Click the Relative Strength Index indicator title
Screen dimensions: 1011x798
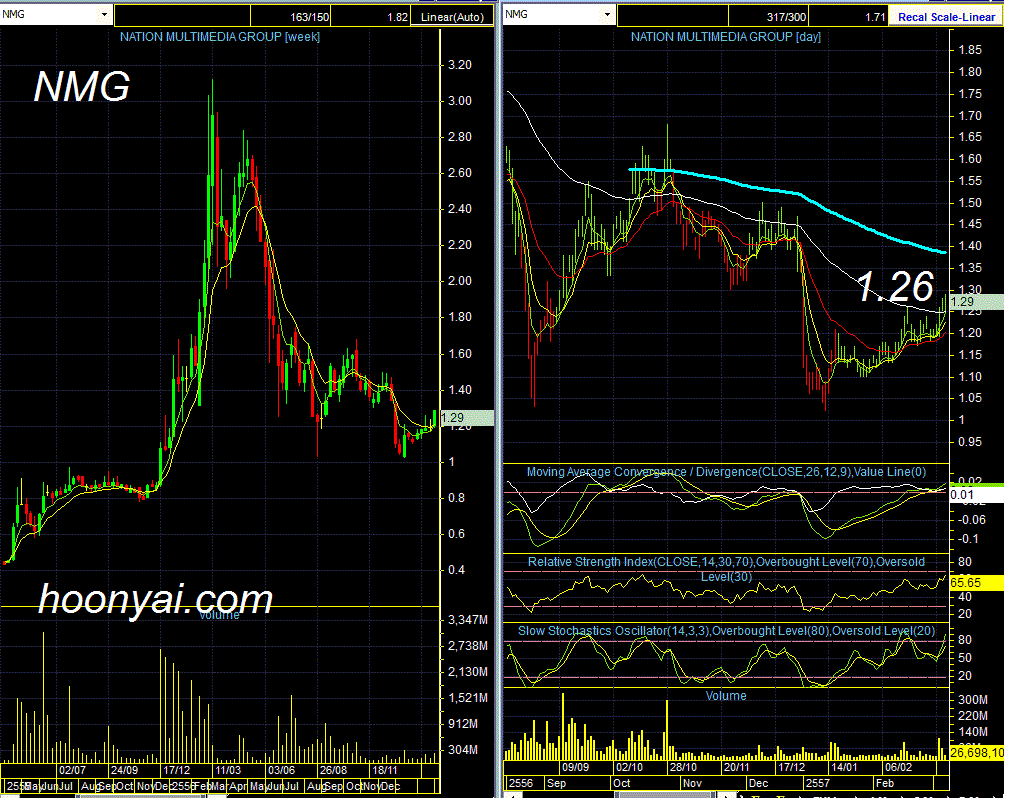[726, 569]
